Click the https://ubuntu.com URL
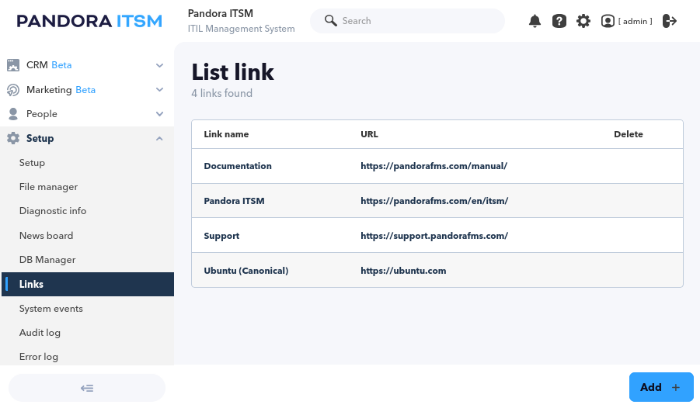The width and height of the screenshot is (700, 408). [x=403, y=271]
